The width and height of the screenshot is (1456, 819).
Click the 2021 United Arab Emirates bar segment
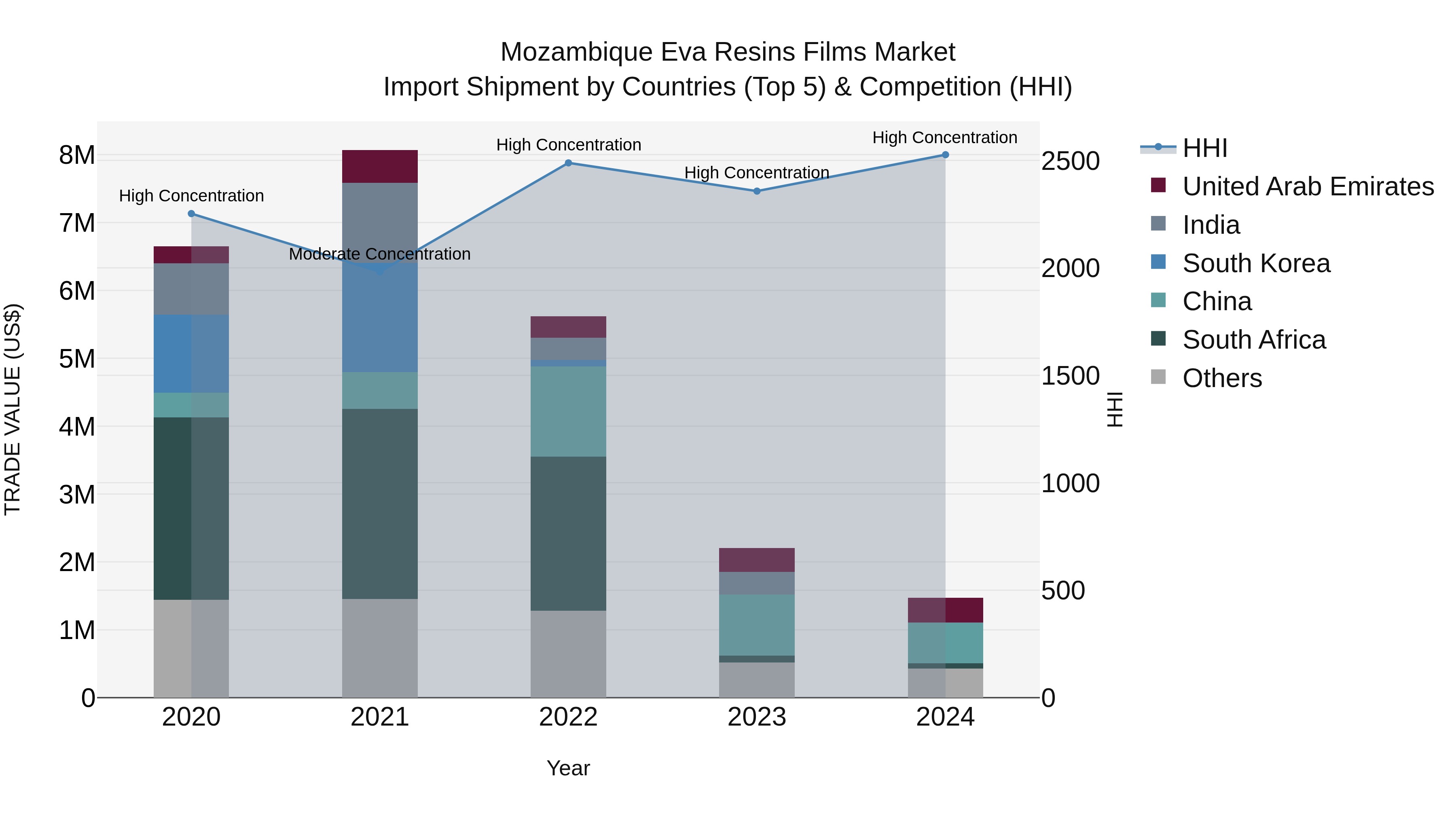[380, 167]
